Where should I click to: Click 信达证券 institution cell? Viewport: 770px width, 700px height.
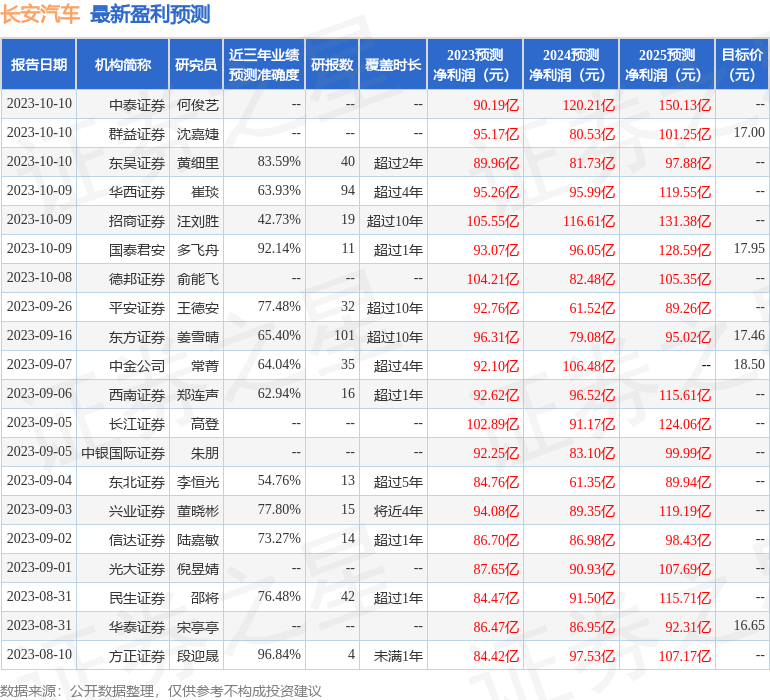[x=137, y=540]
